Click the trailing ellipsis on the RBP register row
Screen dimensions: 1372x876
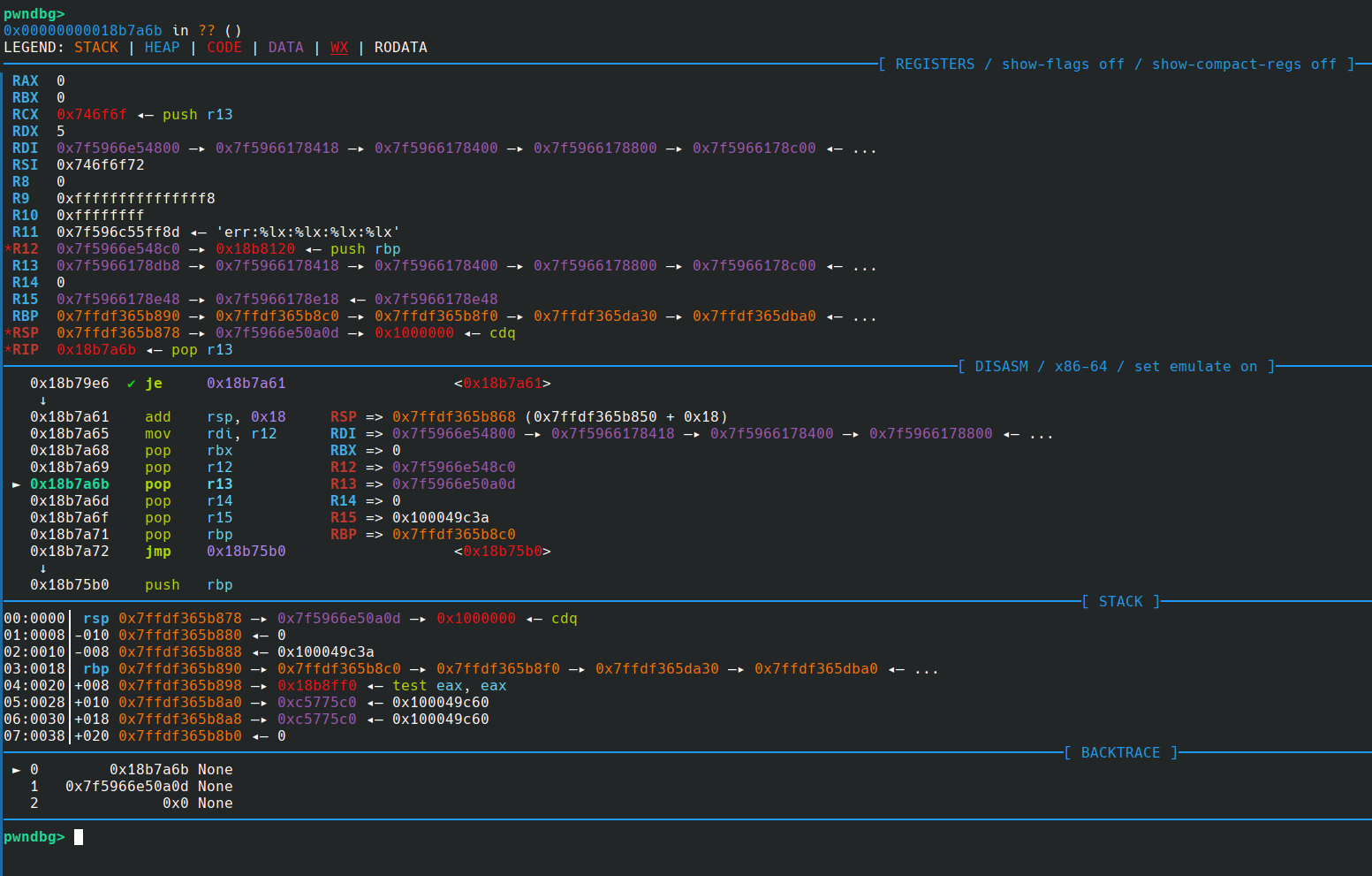tap(864, 316)
